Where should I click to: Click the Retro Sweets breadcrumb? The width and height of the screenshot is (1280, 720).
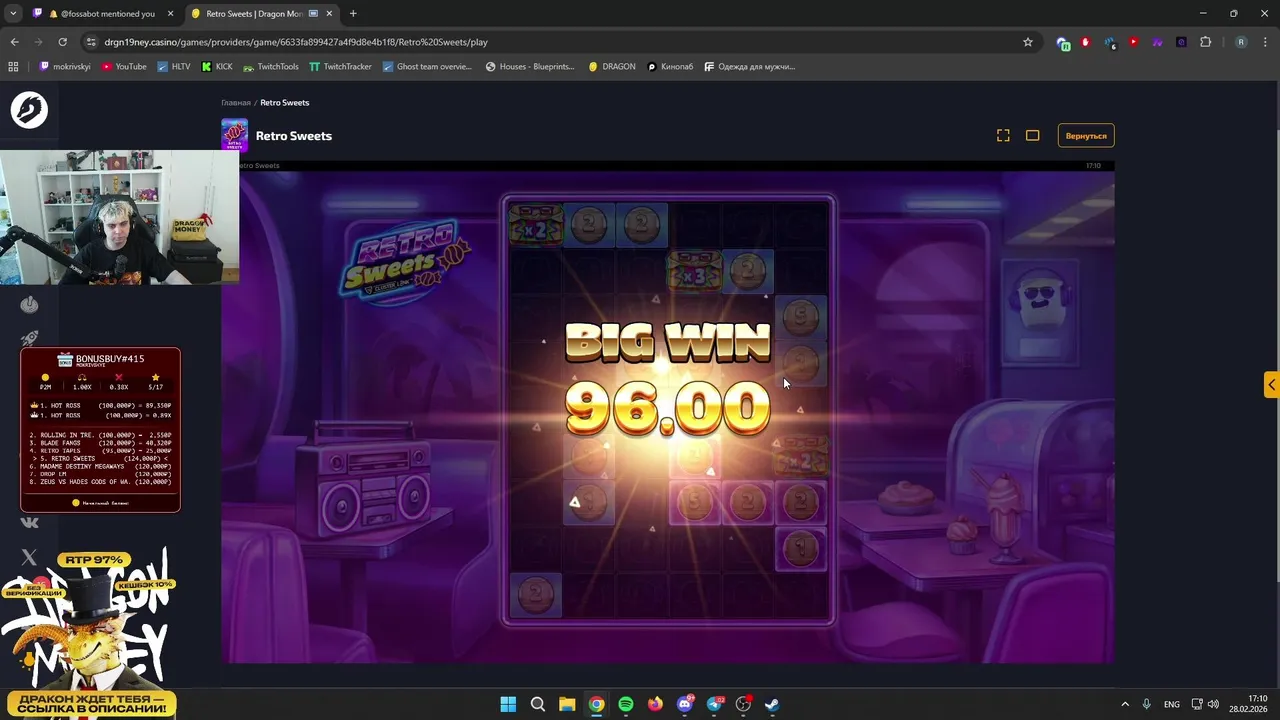tap(285, 102)
